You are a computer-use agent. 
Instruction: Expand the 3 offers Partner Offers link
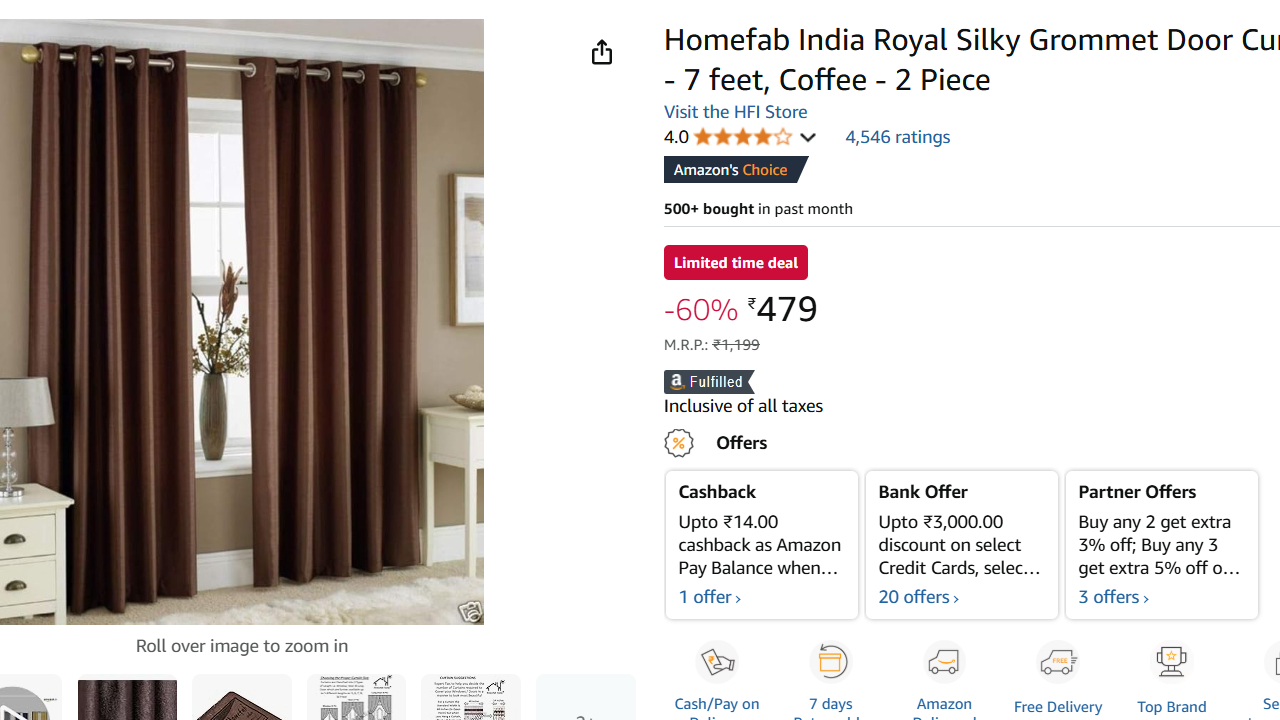pyautogui.click(x=1113, y=597)
